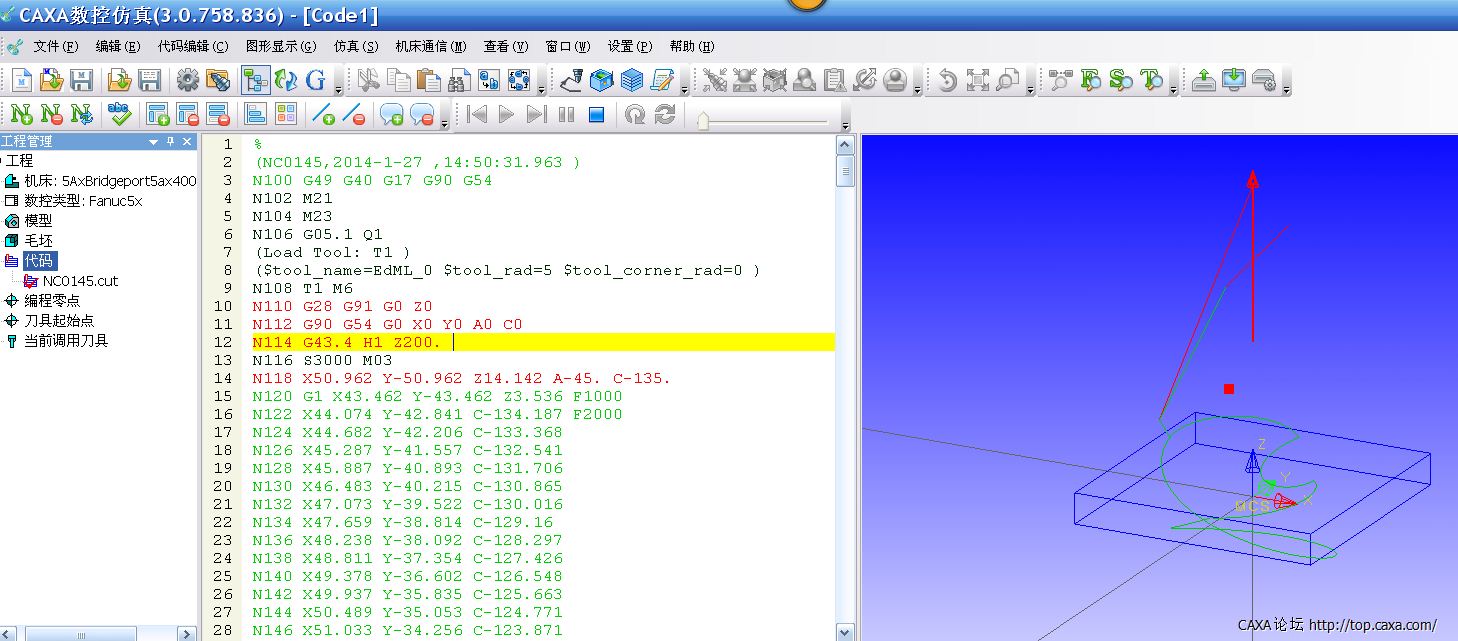This screenshot has width=1458, height=641.
Task: Click the abc spell check icon
Action: 120,114
